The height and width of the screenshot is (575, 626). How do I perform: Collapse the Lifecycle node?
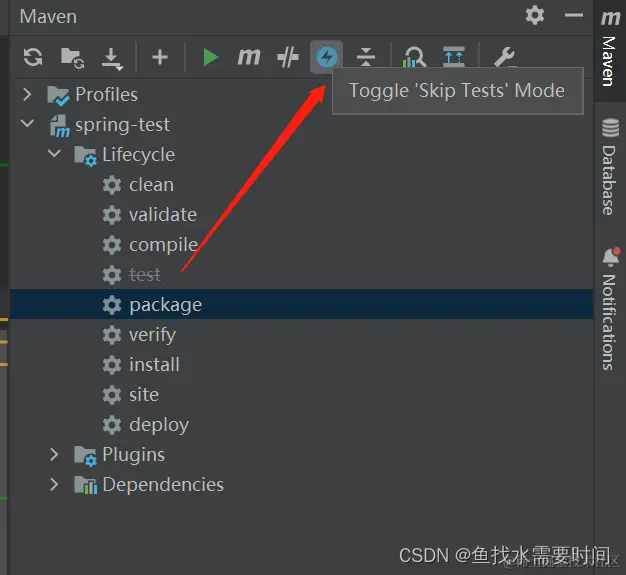click(54, 153)
